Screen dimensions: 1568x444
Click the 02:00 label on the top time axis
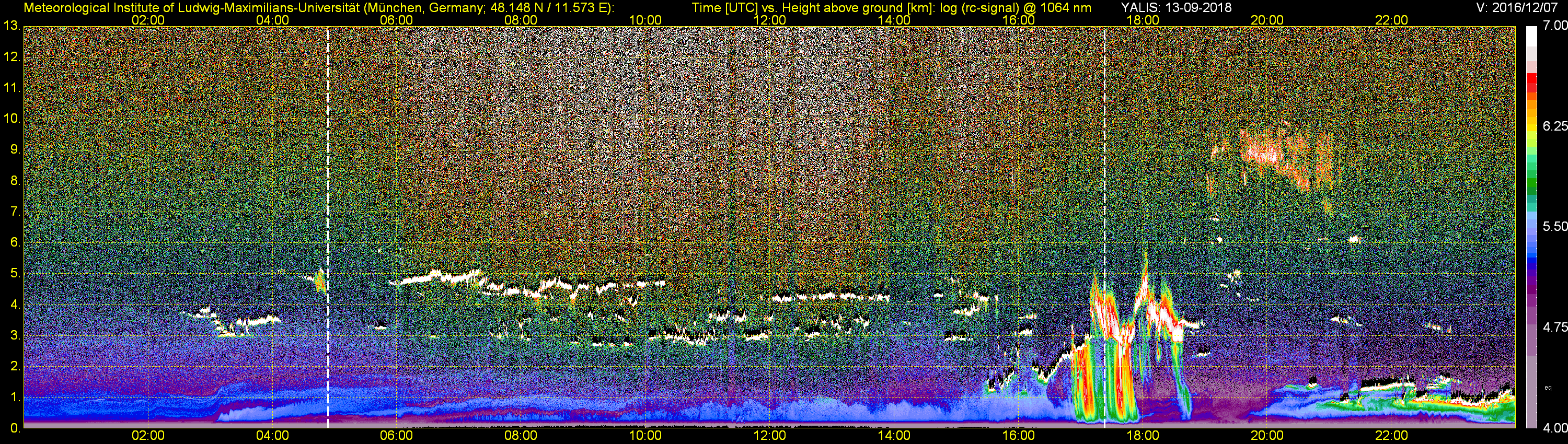(148, 20)
